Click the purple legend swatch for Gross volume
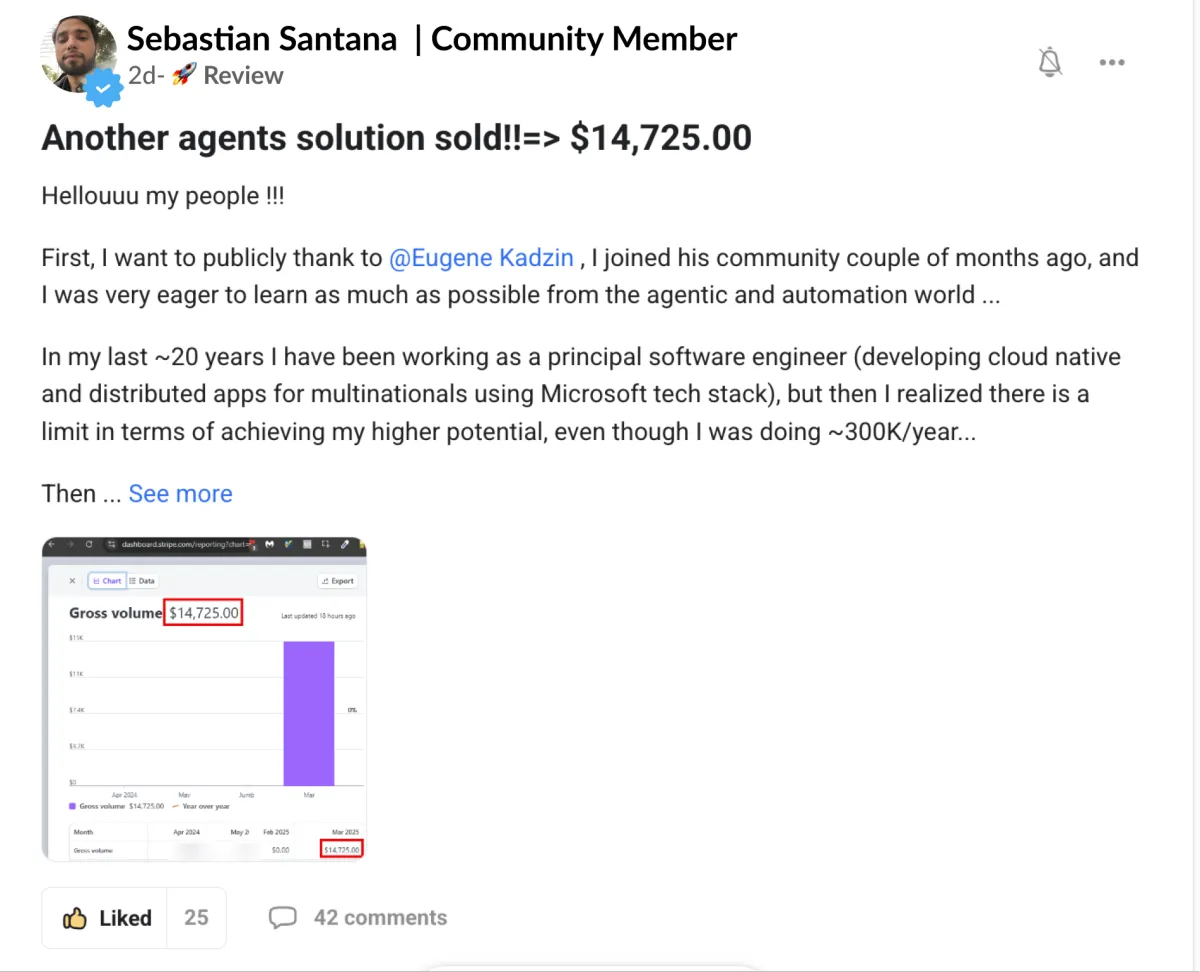 point(72,806)
